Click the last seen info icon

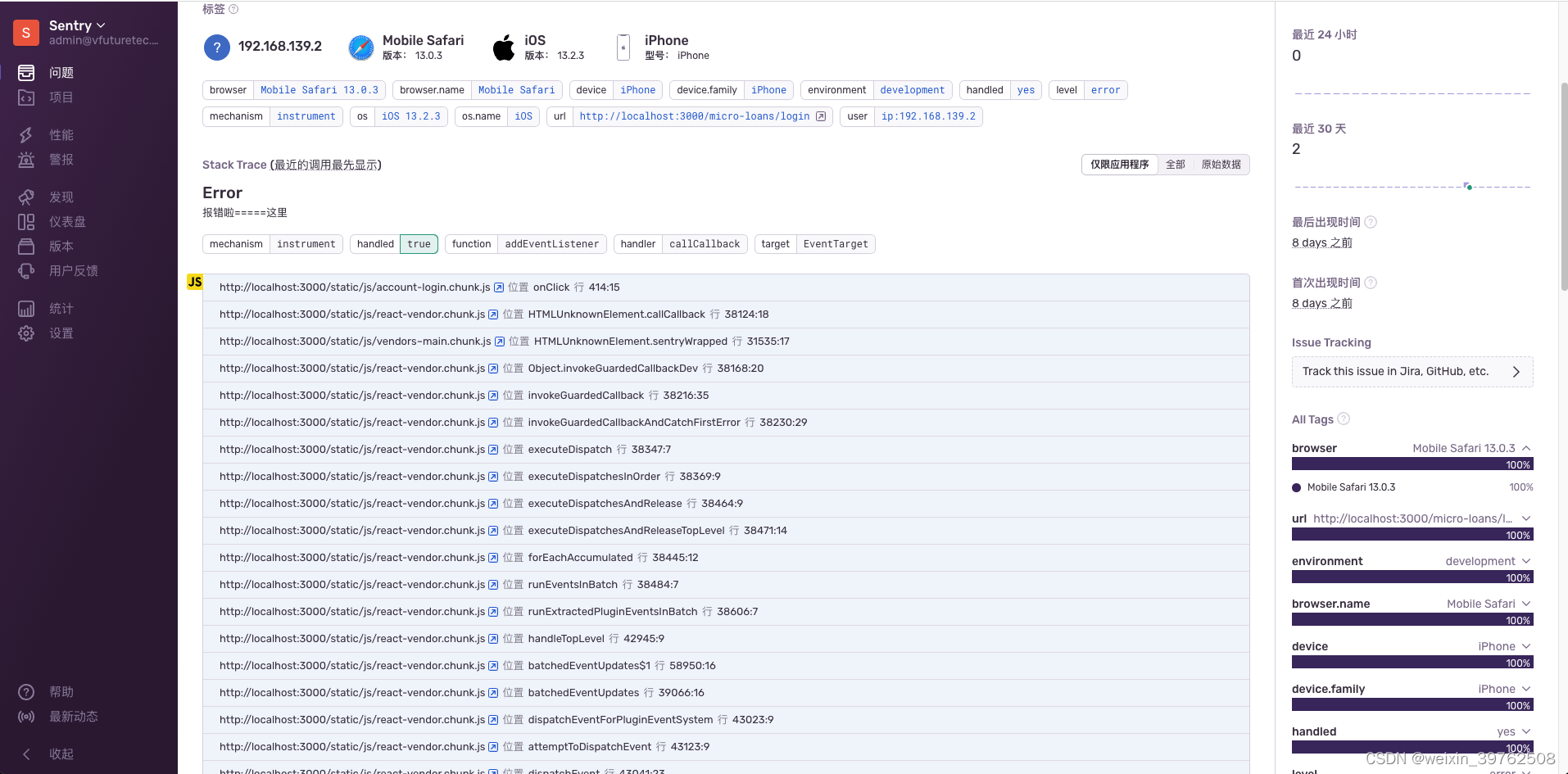1371,222
